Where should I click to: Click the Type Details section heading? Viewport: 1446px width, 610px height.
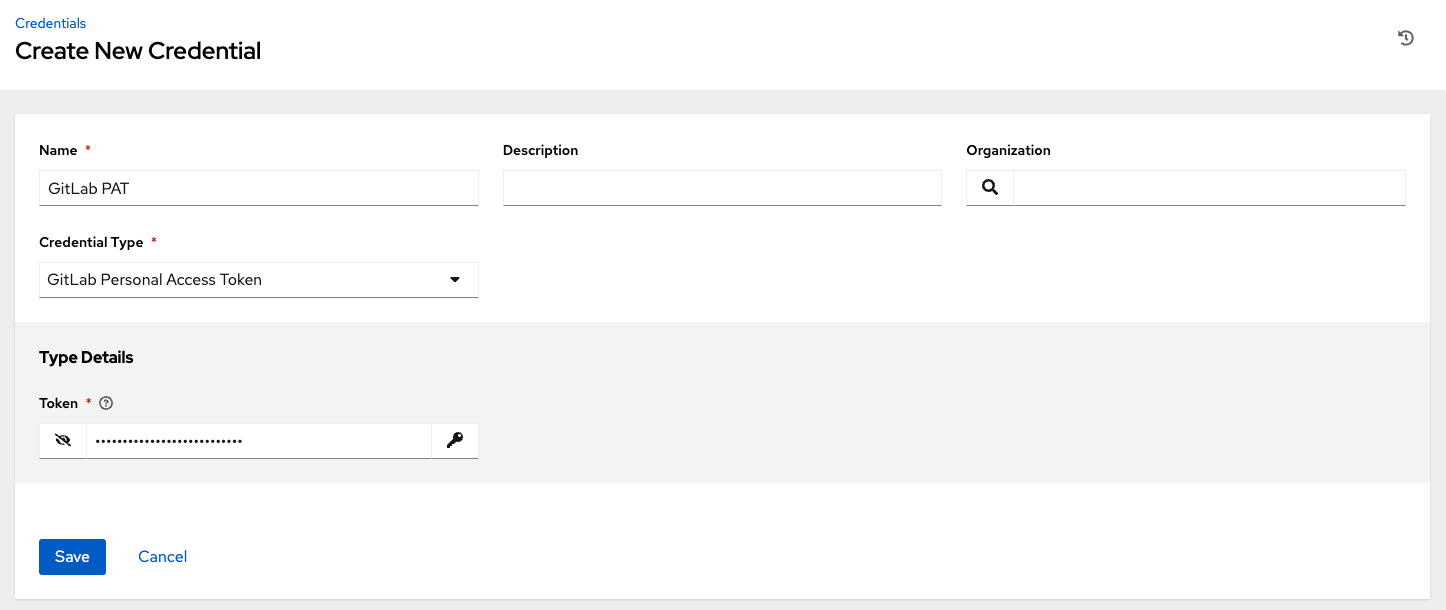tap(86, 357)
